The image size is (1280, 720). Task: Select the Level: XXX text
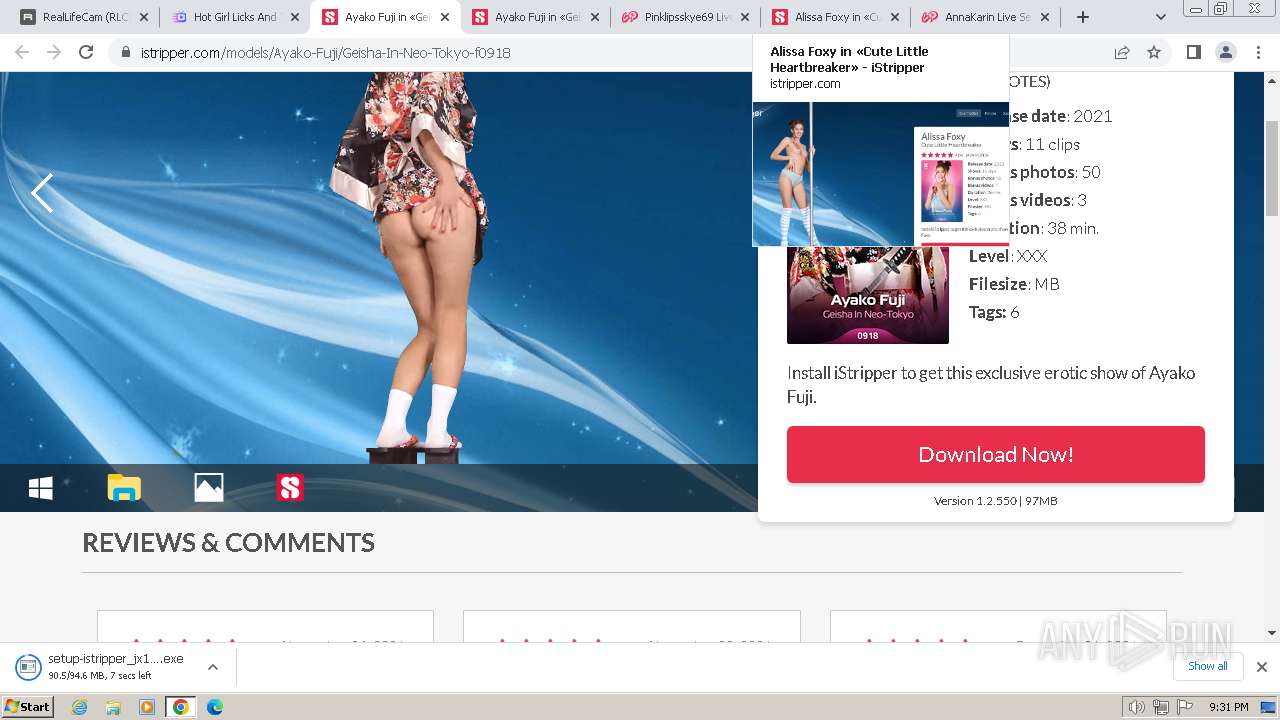(1008, 256)
